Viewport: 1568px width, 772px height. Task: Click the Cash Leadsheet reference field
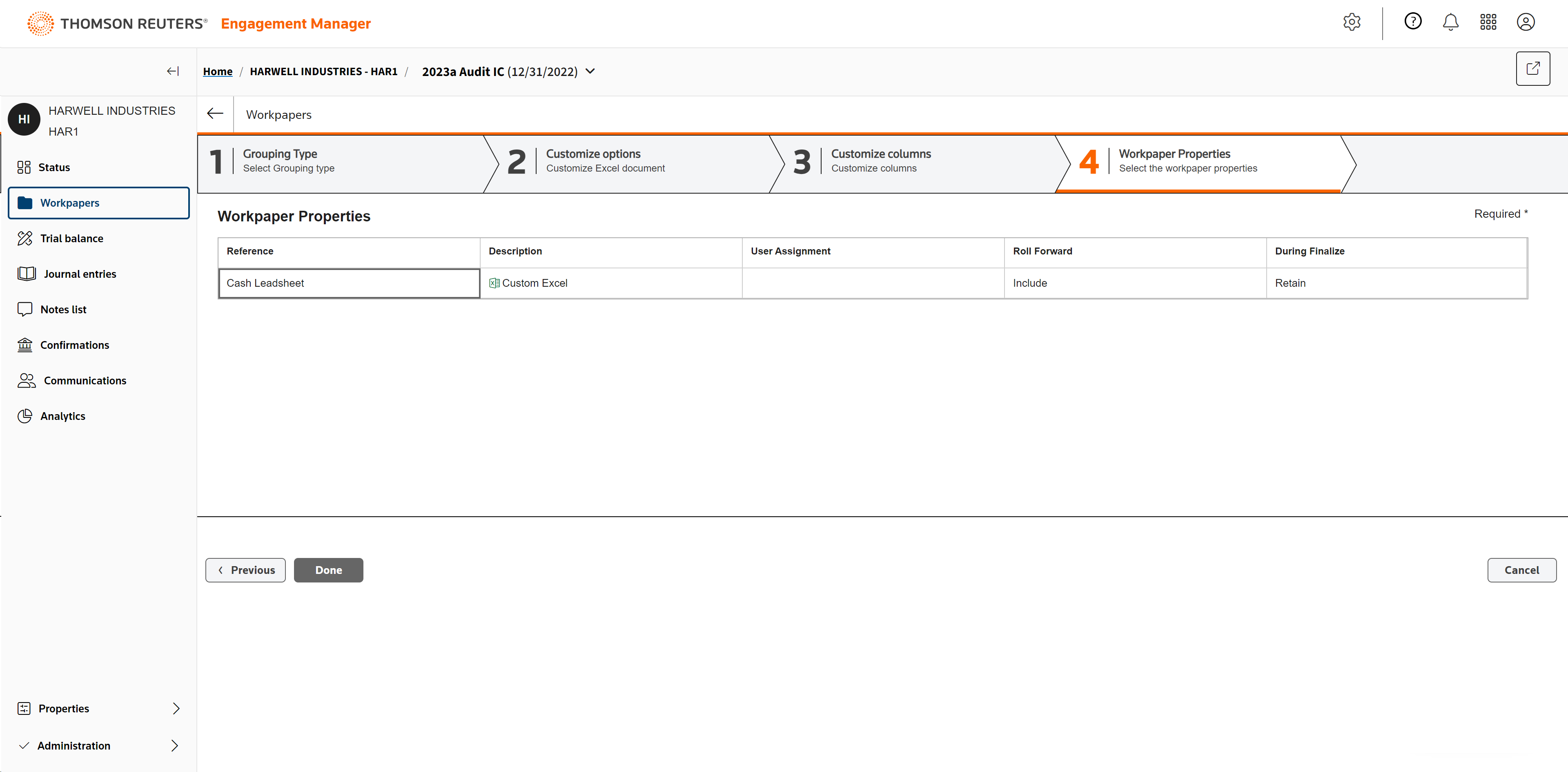tap(349, 283)
